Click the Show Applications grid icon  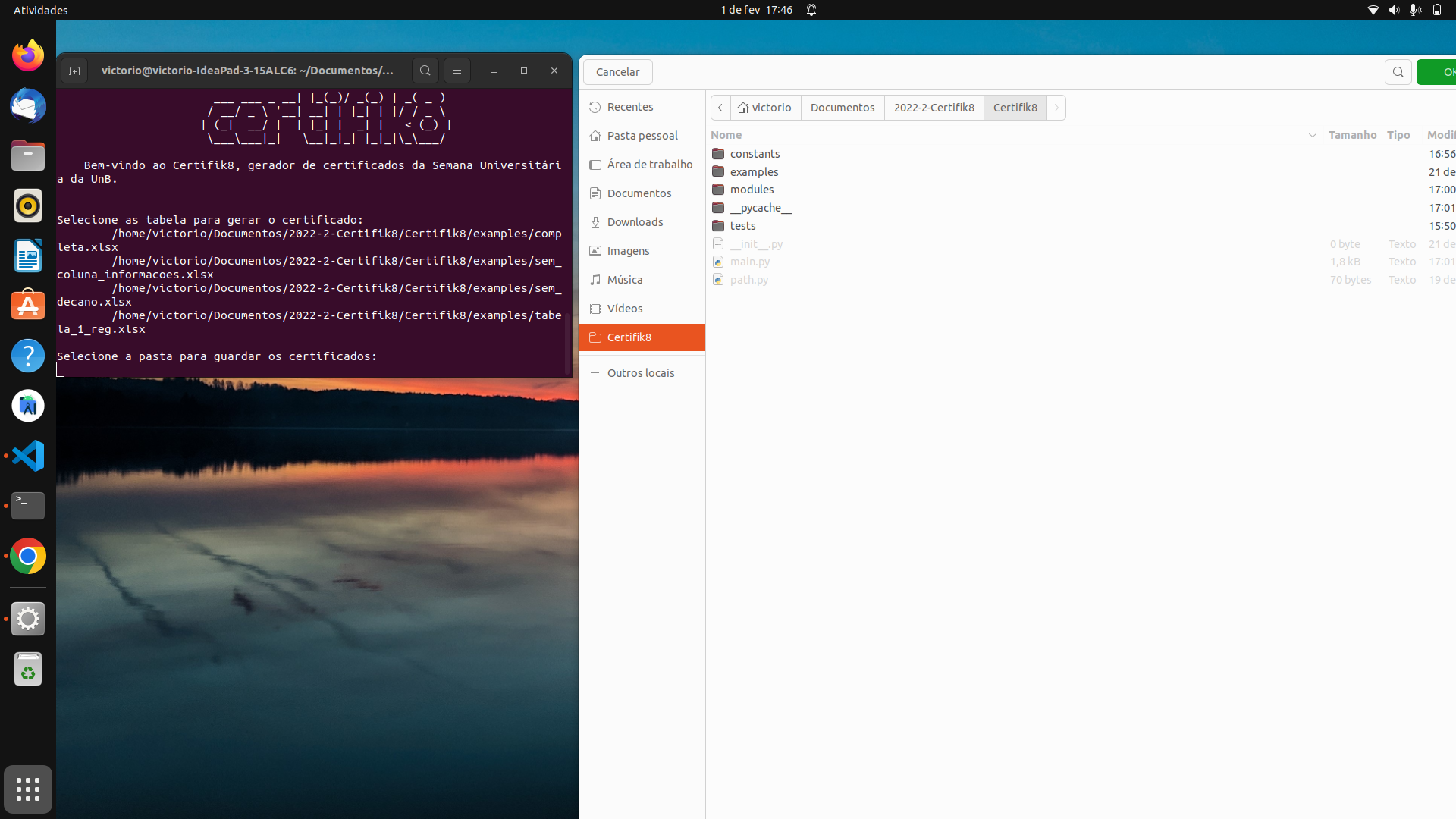27,789
